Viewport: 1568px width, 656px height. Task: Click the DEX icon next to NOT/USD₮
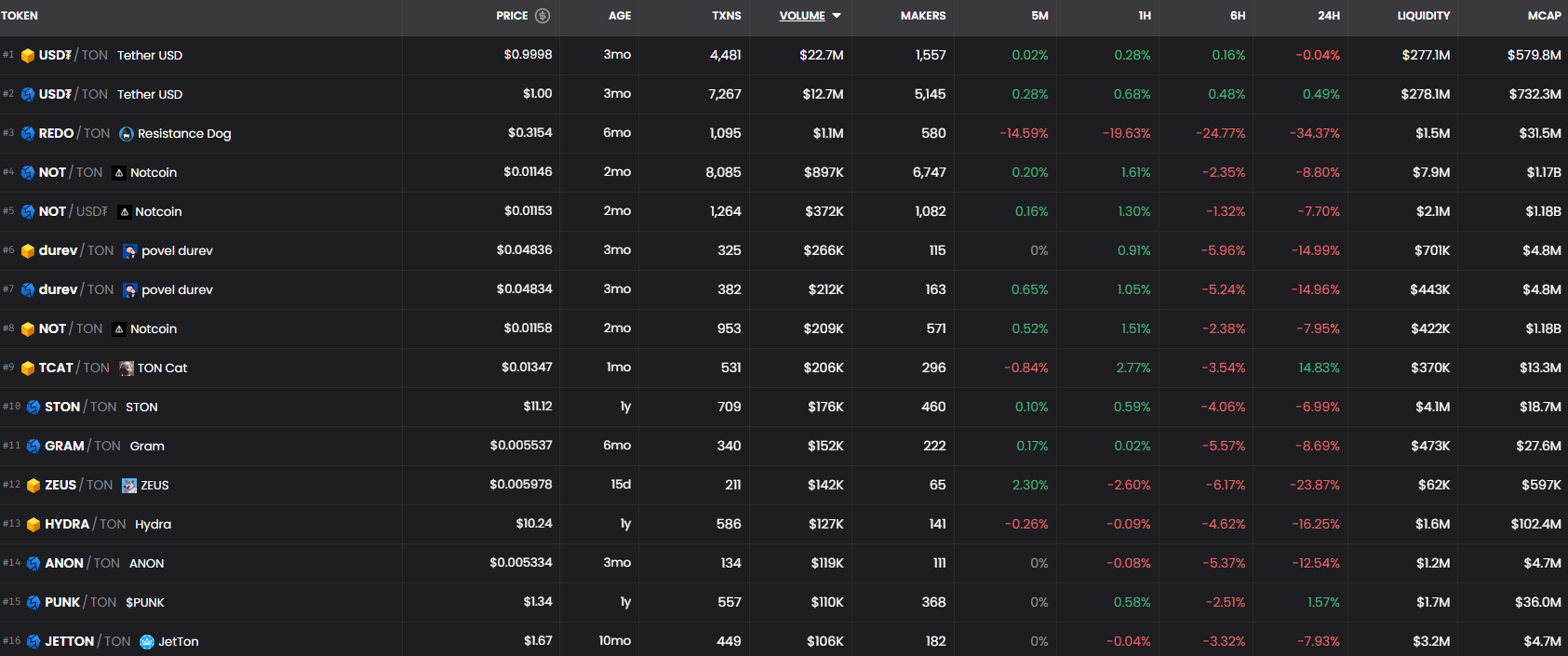[x=28, y=212]
